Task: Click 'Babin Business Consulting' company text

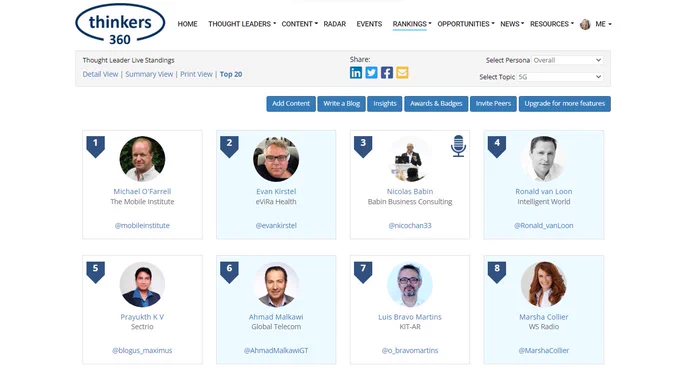Action: 410,202
